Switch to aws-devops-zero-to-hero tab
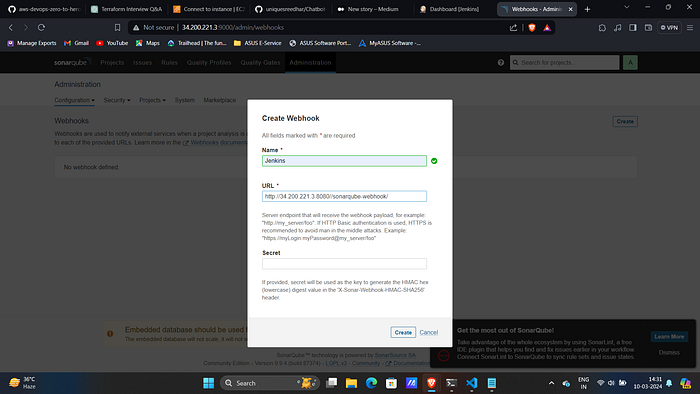This screenshot has height=394, width=700. pyautogui.click(x=45, y=9)
